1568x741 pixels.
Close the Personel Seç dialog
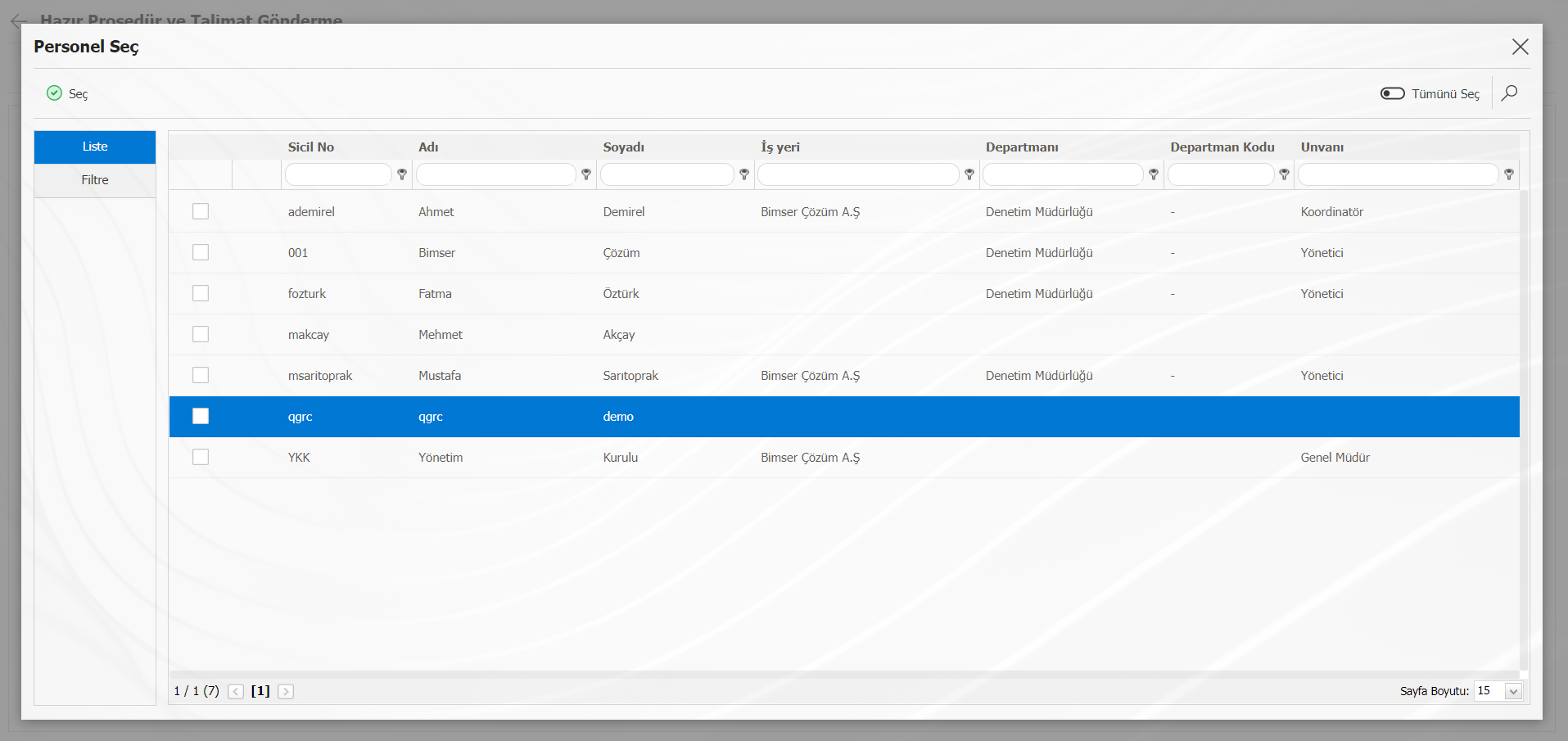point(1520,47)
